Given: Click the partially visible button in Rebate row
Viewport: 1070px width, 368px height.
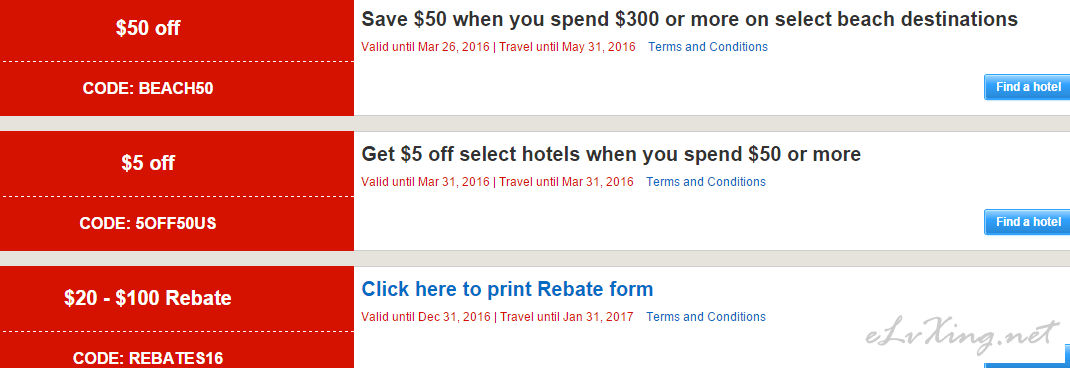Looking at the screenshot, I should point(1027,356).
